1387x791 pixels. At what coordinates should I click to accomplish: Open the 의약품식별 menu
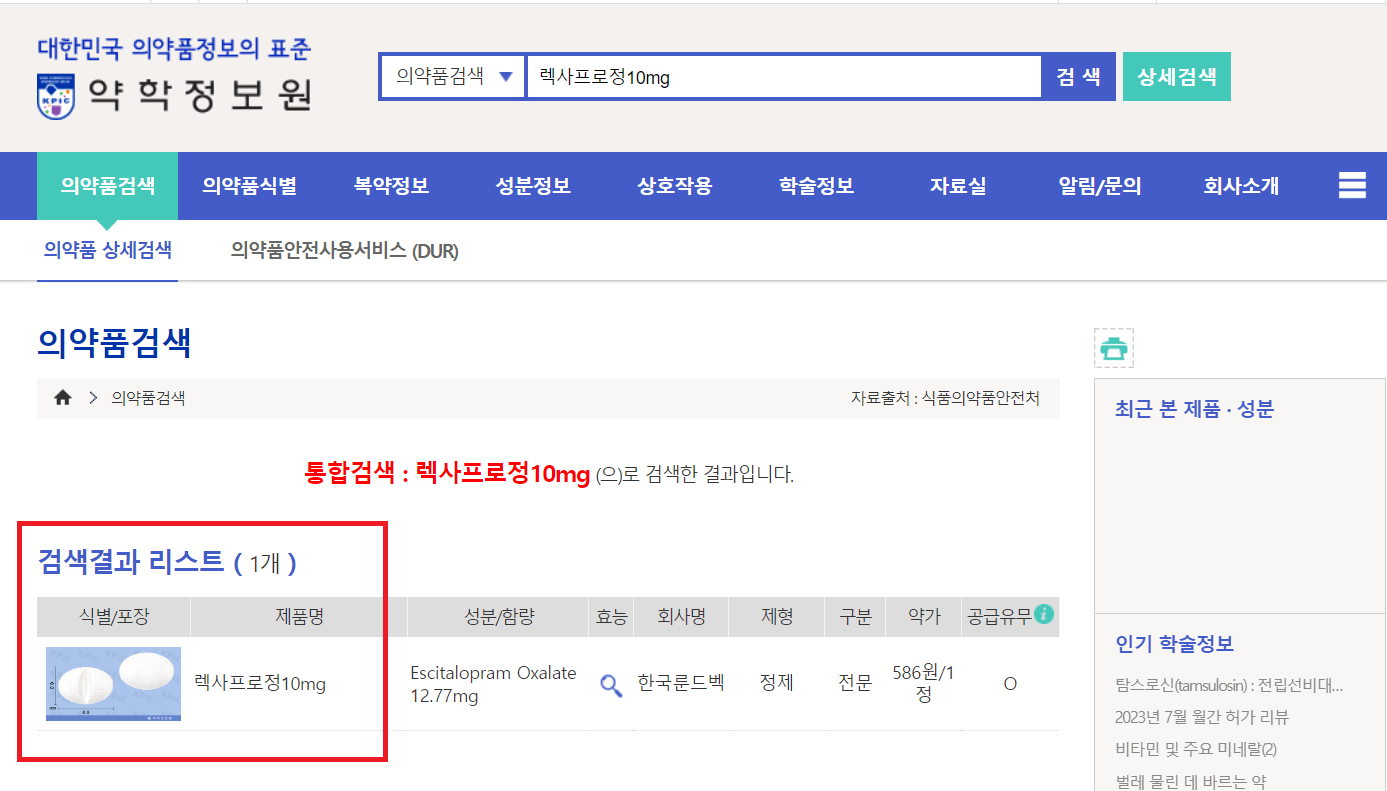(249, 186)
